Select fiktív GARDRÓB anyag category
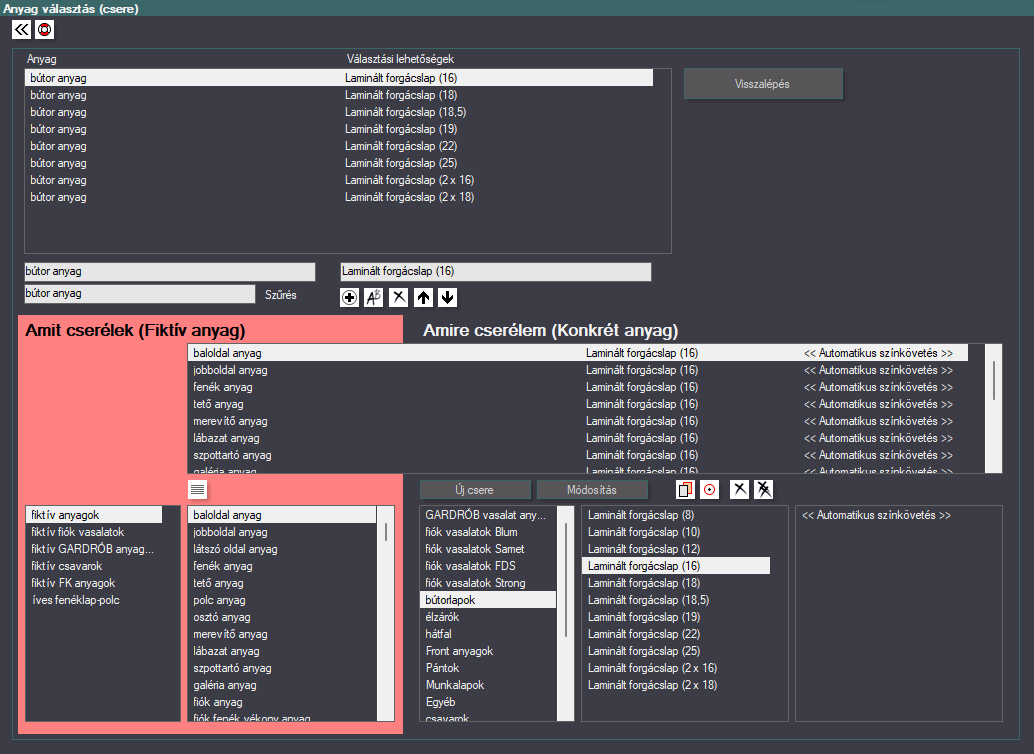1034x754 pixels. click(x=94, y=549)
